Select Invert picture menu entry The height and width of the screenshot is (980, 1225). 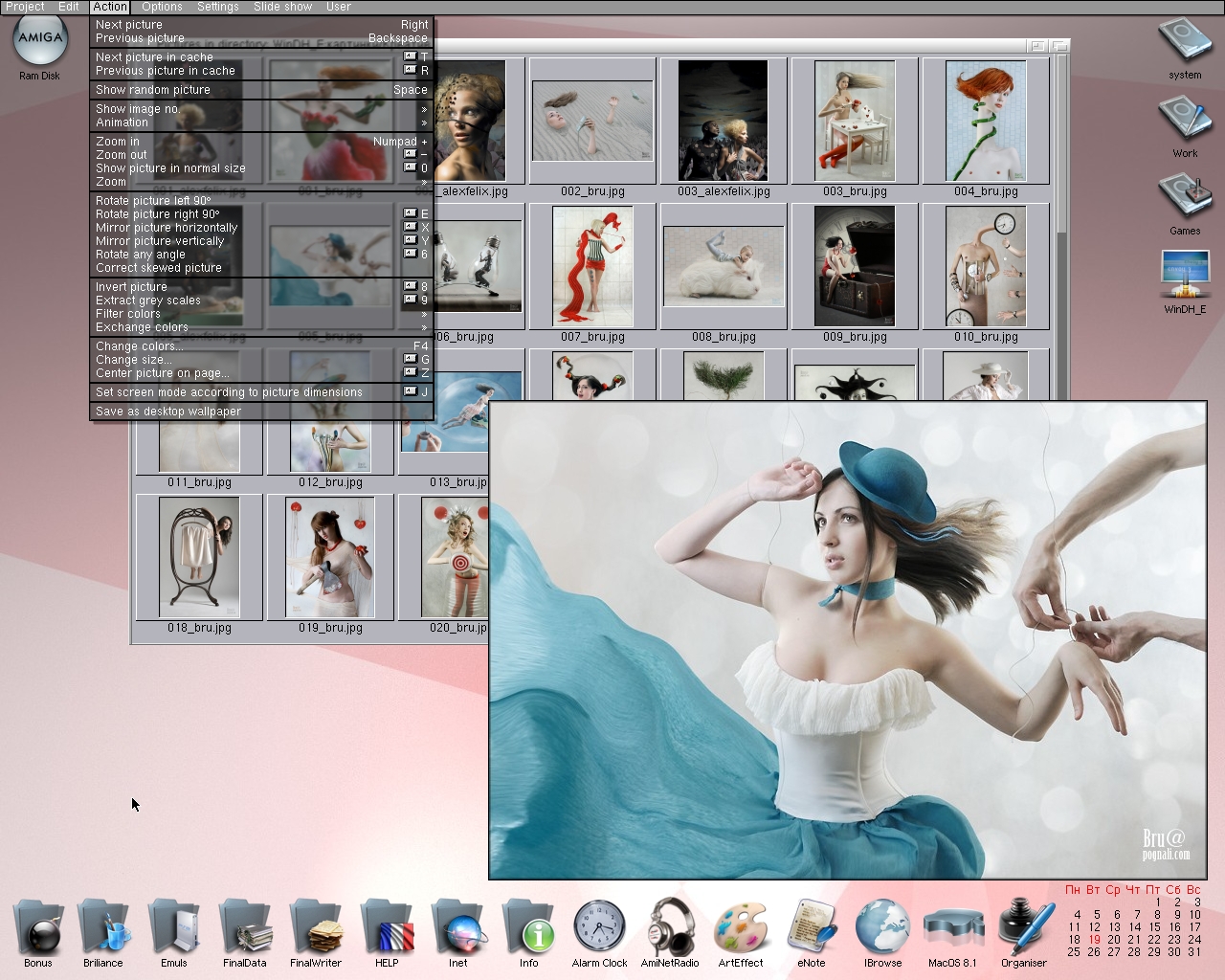260,287
